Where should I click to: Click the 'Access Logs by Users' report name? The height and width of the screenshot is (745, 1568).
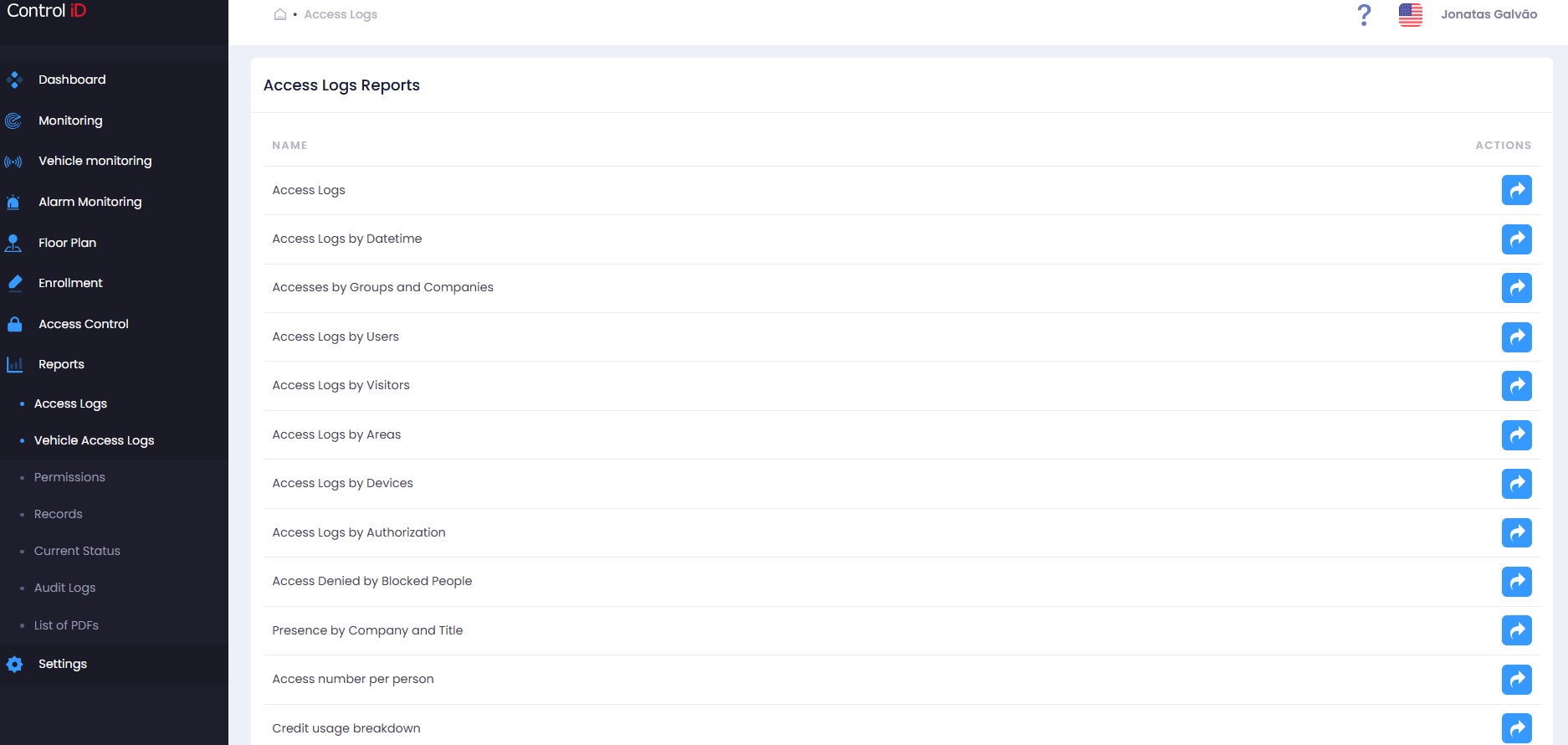click(336, 337)
